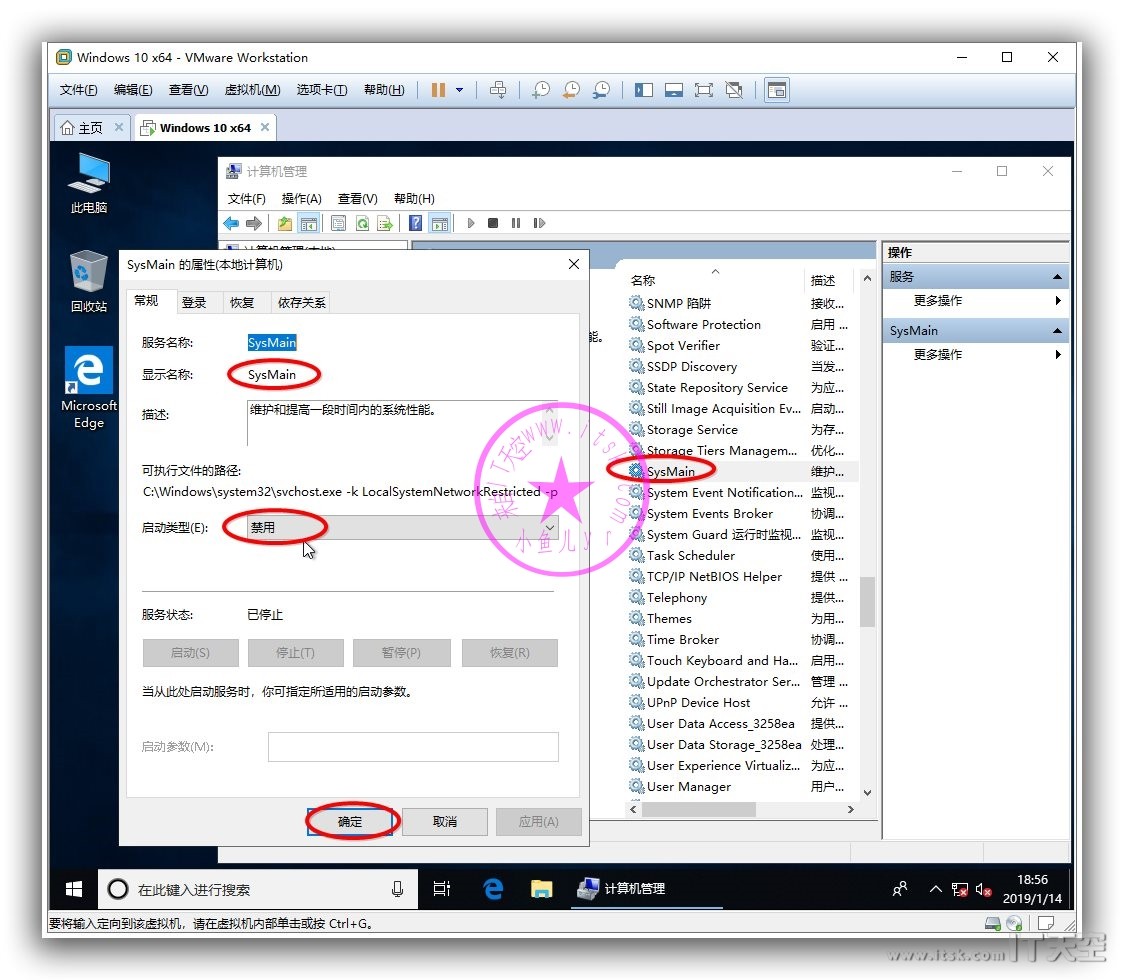
Task: Click the Forward arrow in Computer Management toolbar
Action: [x=254, y=224]
